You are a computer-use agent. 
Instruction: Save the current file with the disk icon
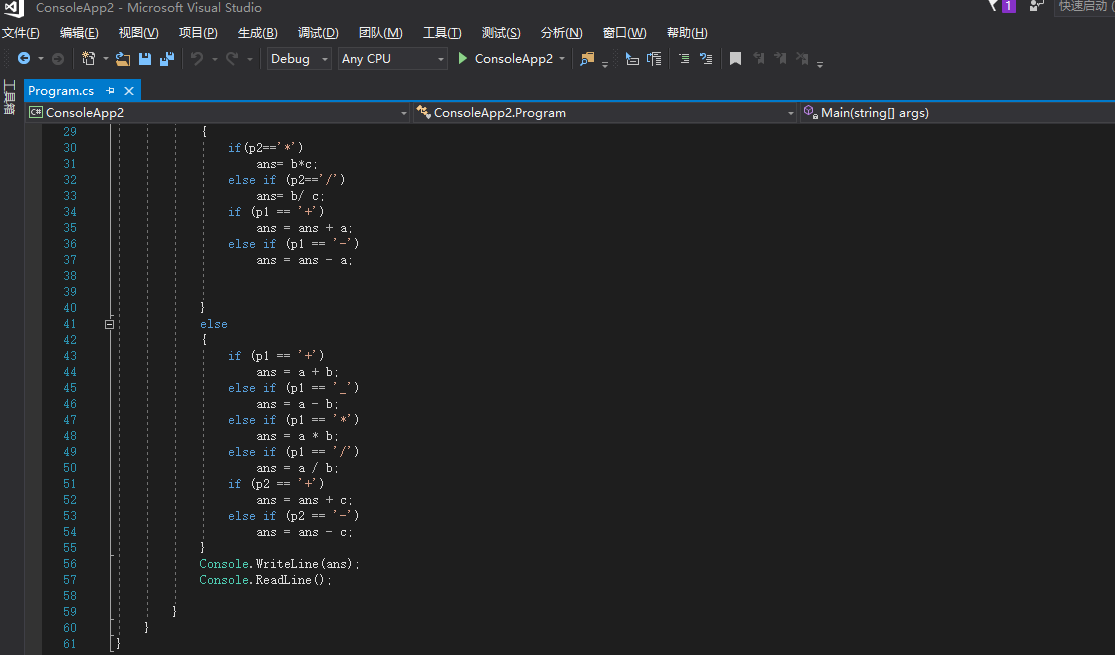click(145, 59)
